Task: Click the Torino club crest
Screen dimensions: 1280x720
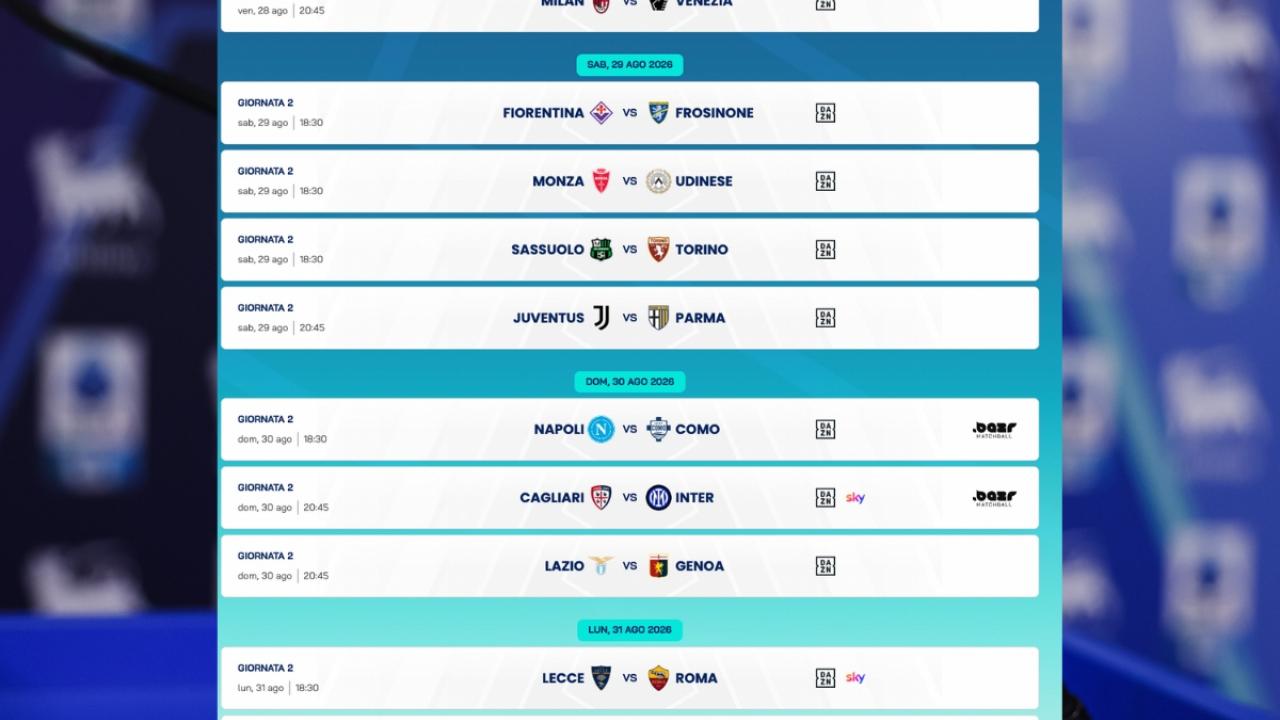Action: point(658,249)
